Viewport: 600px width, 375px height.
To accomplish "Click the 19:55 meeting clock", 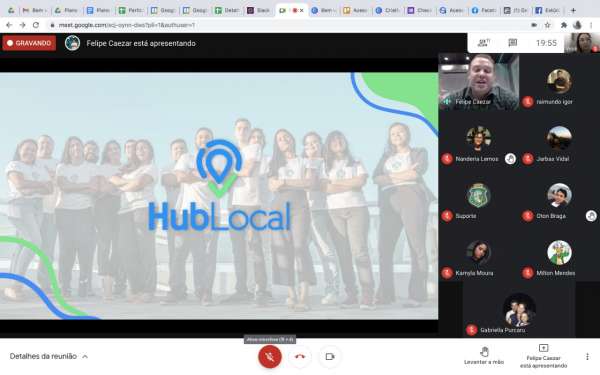I will [x=546, y=43].
